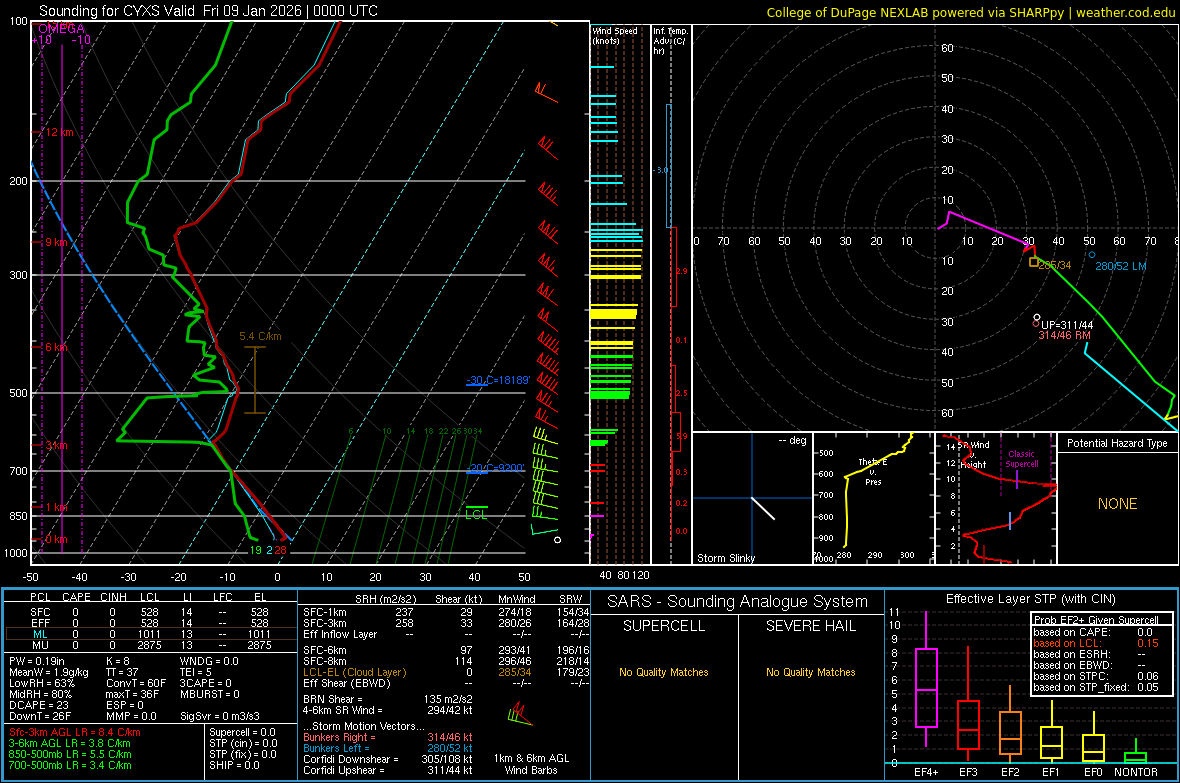1180x783 pixels.
Task: Click the Theta-E v. Pres inset label
Action: tap(873, 472)
